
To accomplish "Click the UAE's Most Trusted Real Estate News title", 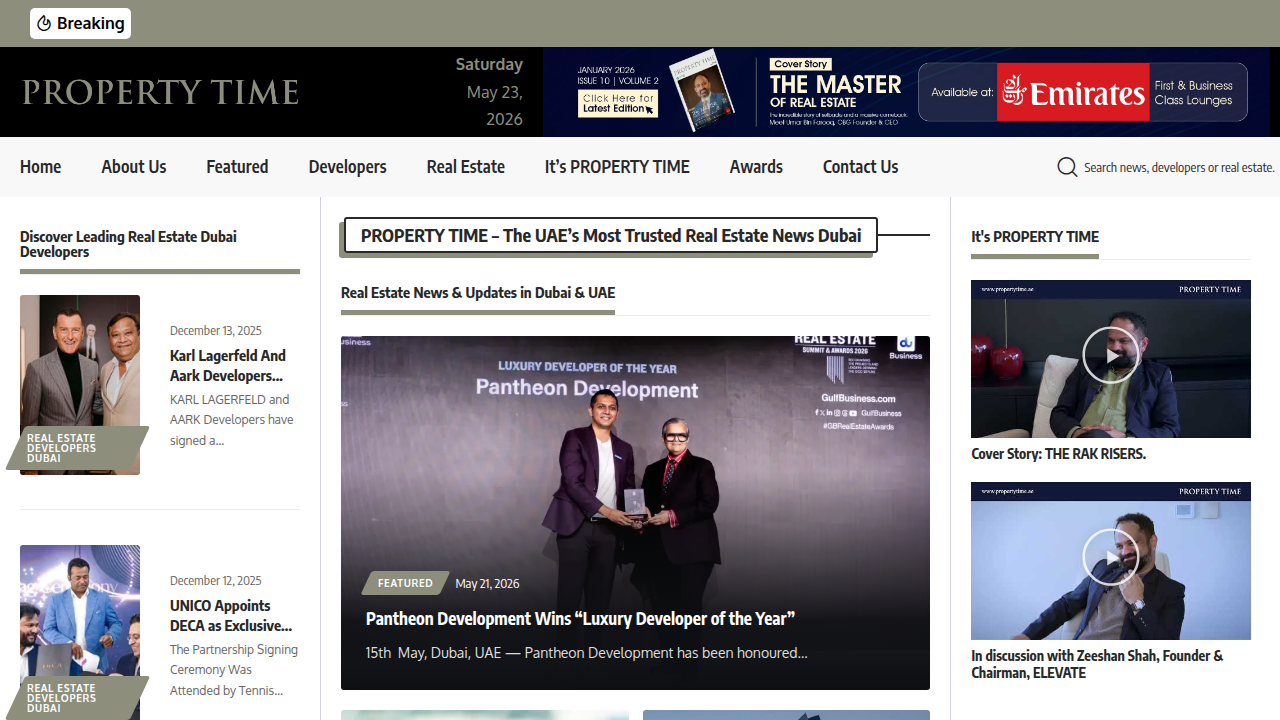I will click(611, 236).
